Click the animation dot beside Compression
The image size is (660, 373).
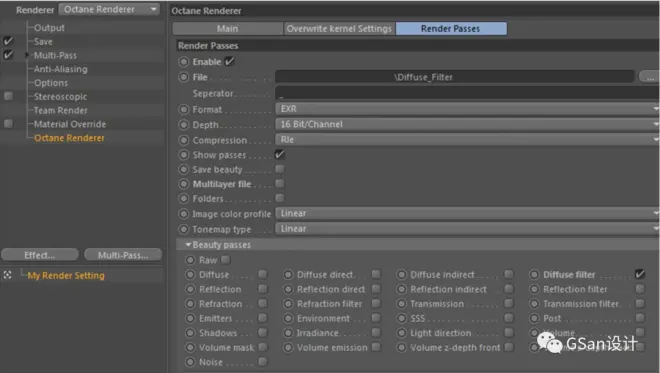click(184, 140)
